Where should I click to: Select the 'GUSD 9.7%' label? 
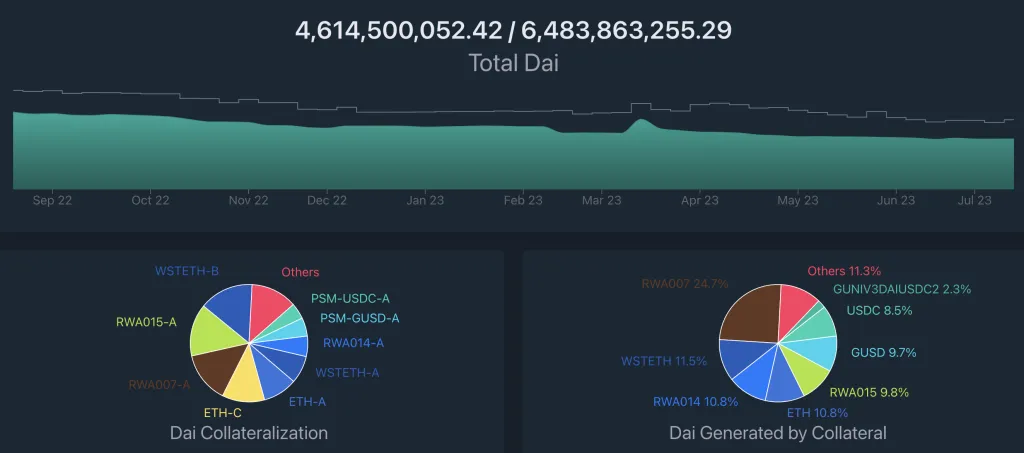tap(884, 352)
